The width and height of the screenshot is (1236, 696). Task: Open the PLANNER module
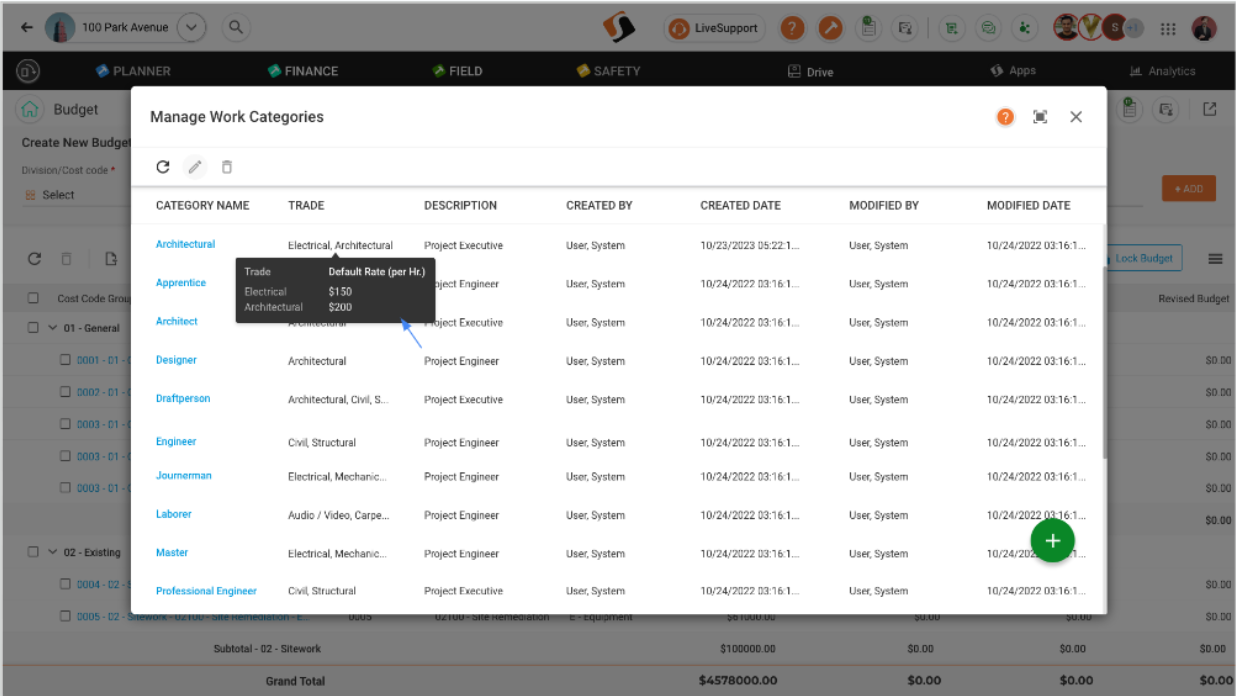tap(133, 71)
